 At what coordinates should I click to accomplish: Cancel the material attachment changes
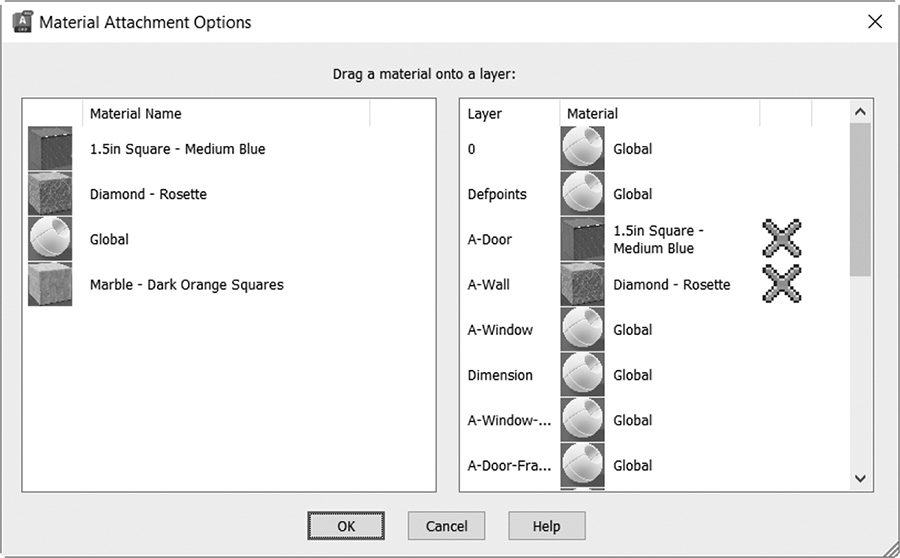[447, 526]
